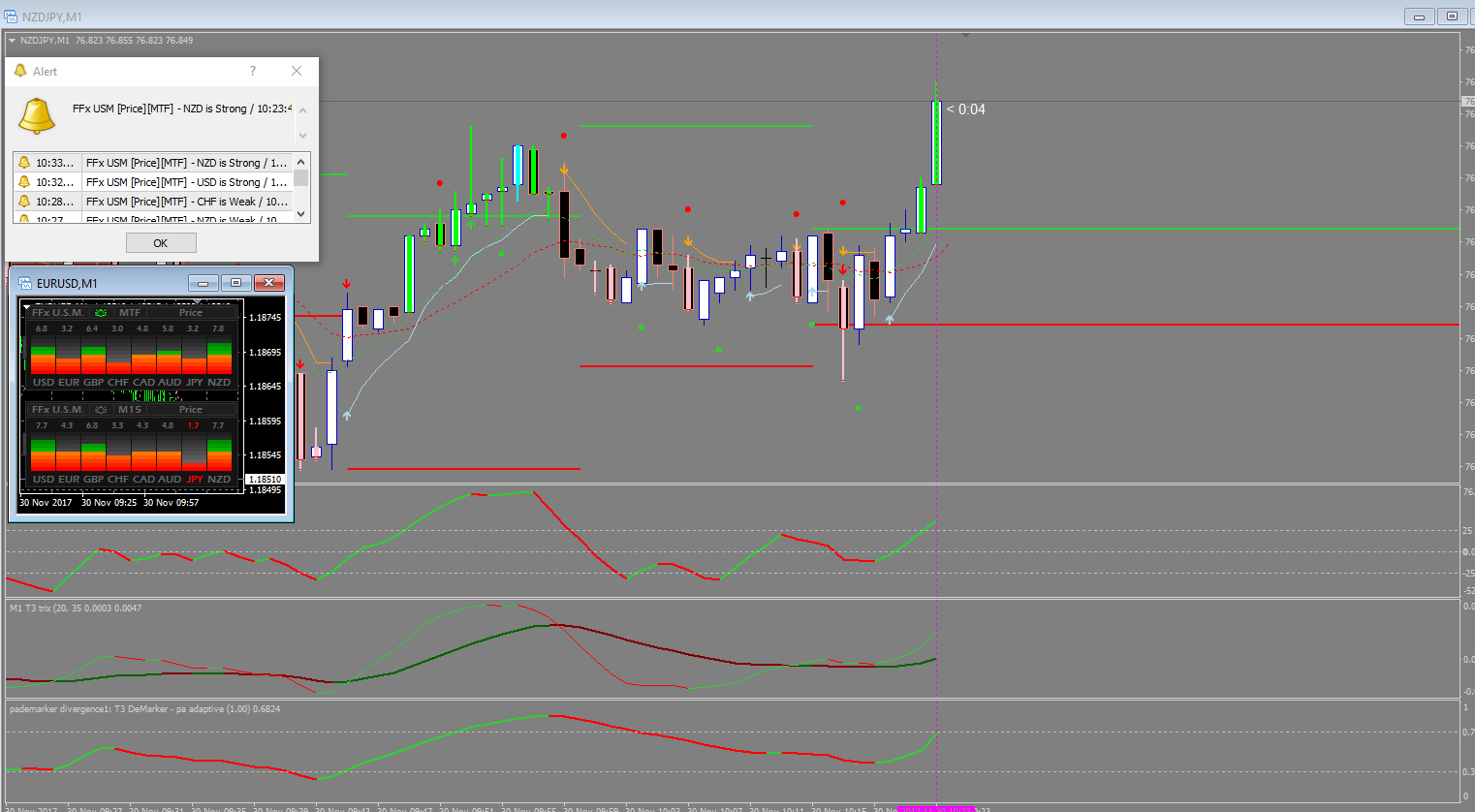
Task: Toggle green alert icon in FFx MTF panel
Action: click(101, 313)
